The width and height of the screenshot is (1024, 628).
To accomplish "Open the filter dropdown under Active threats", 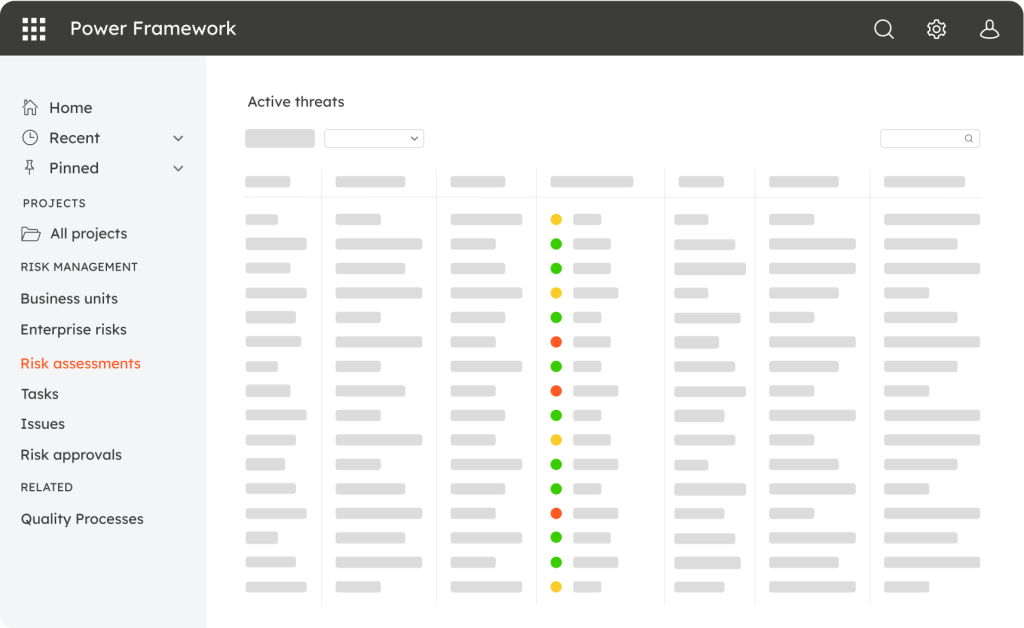I will click(374, 139).
